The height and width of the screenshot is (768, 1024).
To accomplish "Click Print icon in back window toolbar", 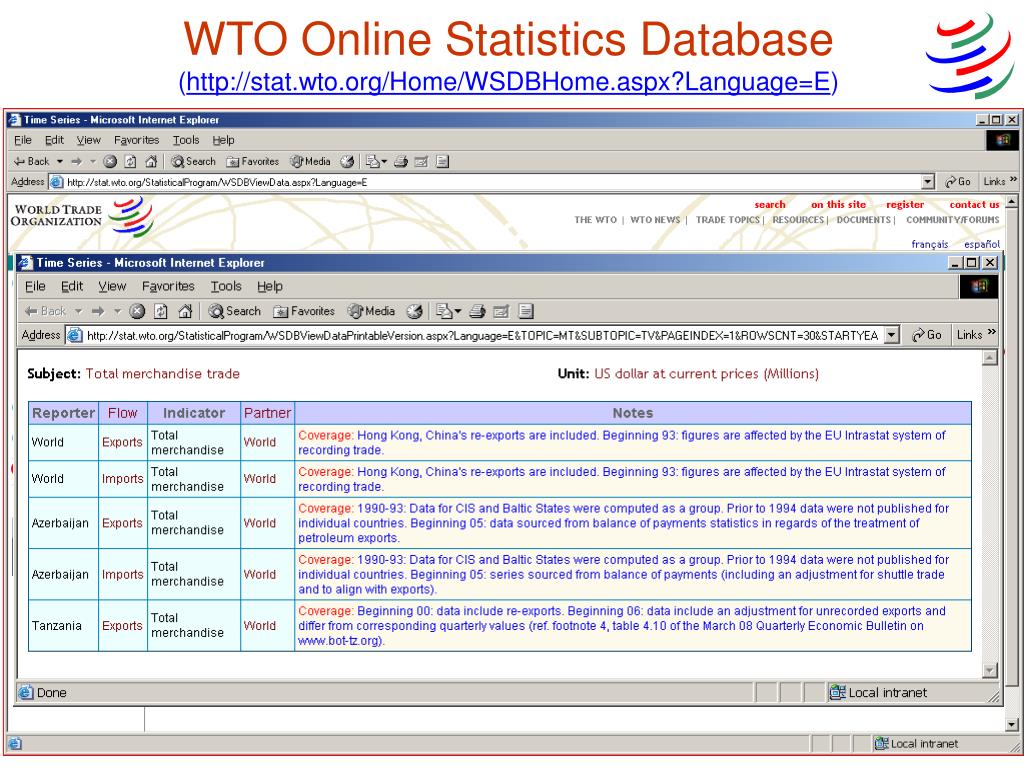I will click(x=401, y=161).
